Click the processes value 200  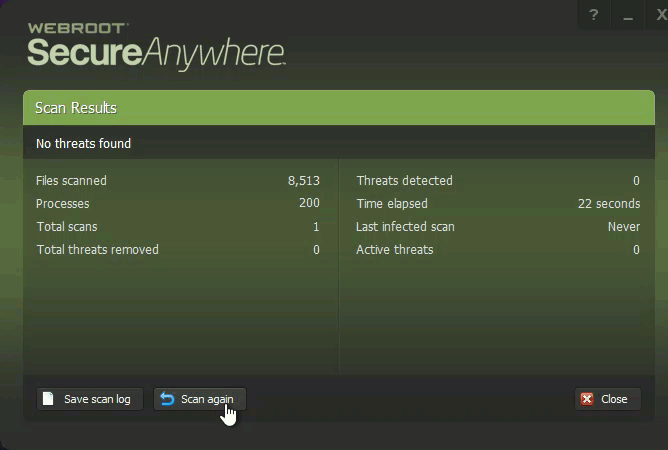[309, 203]
